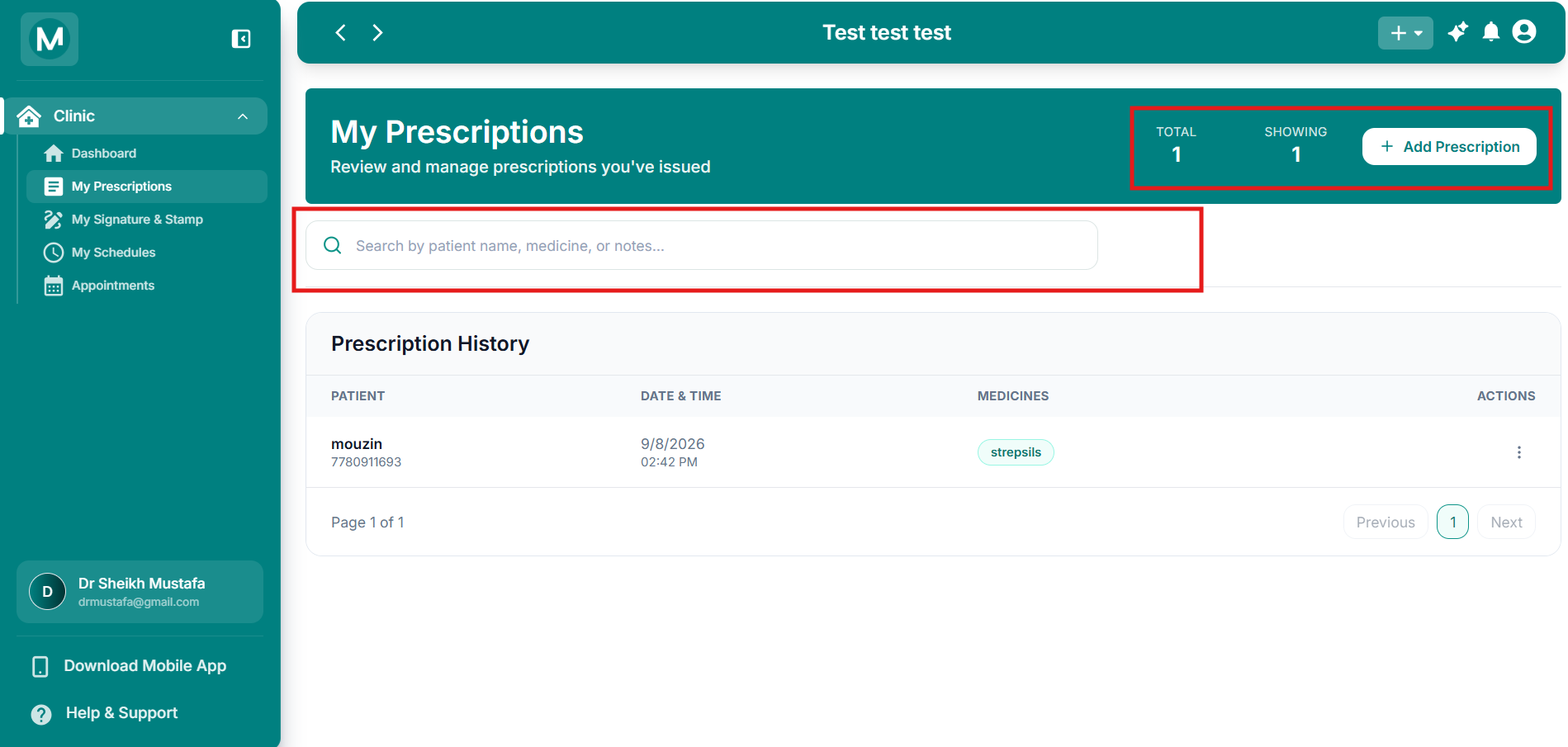Open user account avatar menu

point(1524,32)
